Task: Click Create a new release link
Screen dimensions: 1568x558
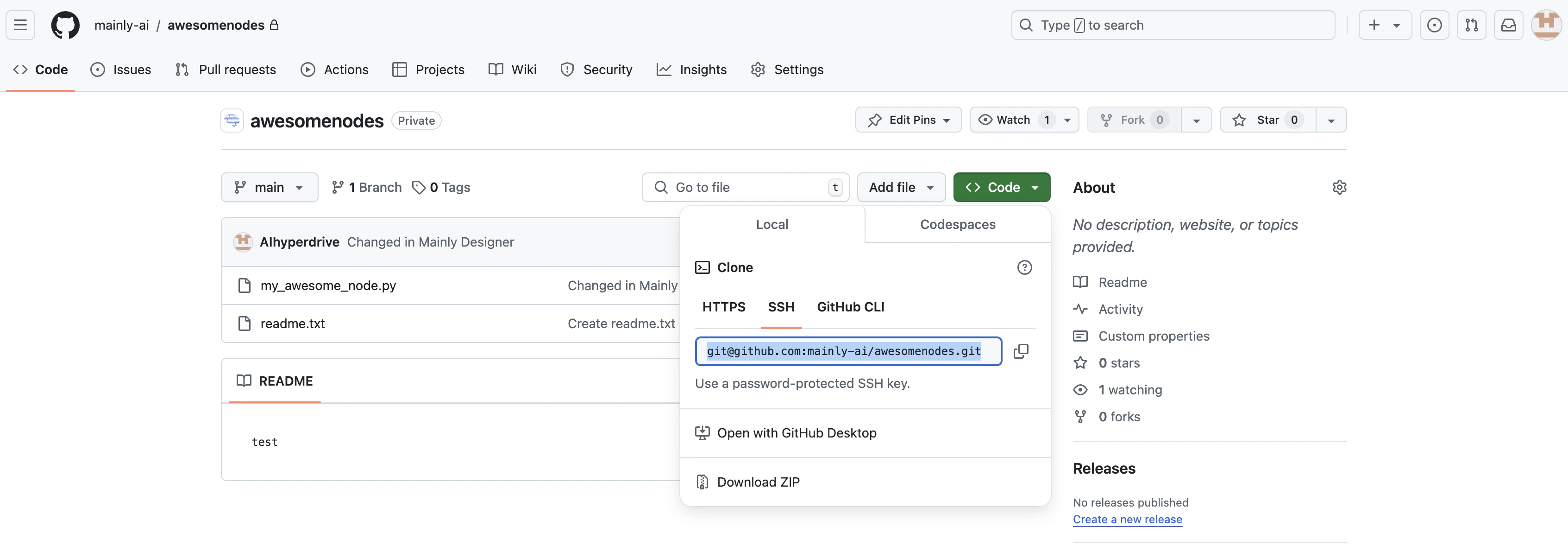Action: [x=1127, y=520]
